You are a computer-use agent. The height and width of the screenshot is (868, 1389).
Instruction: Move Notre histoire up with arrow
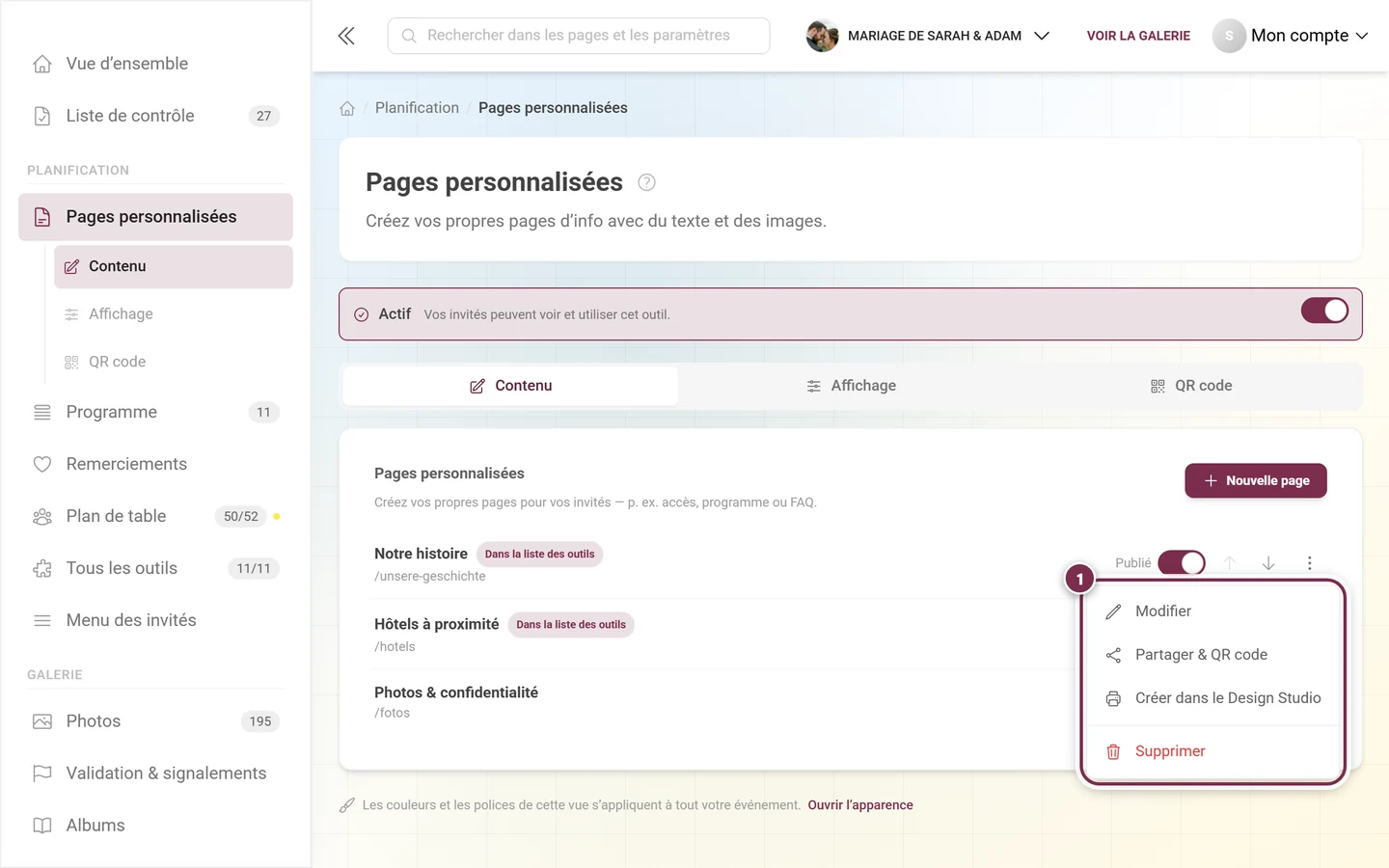click(1230, 563)
